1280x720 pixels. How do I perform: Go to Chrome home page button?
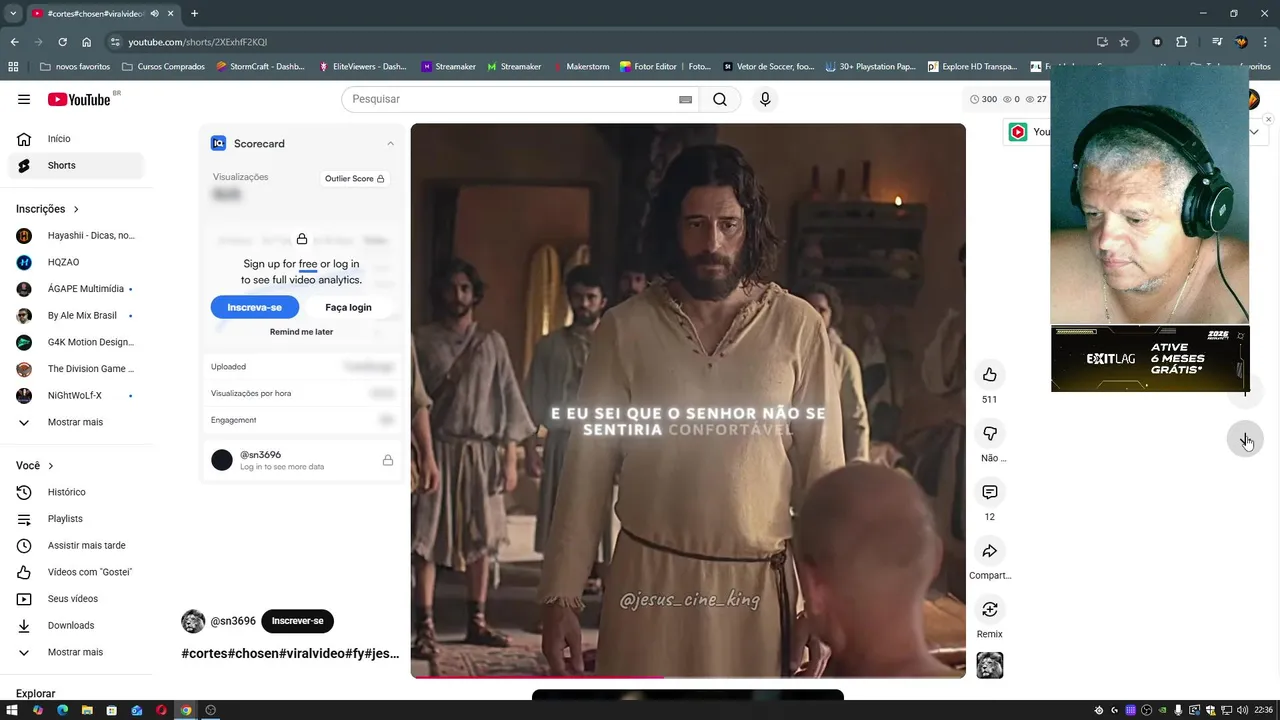tap(86, 42)
